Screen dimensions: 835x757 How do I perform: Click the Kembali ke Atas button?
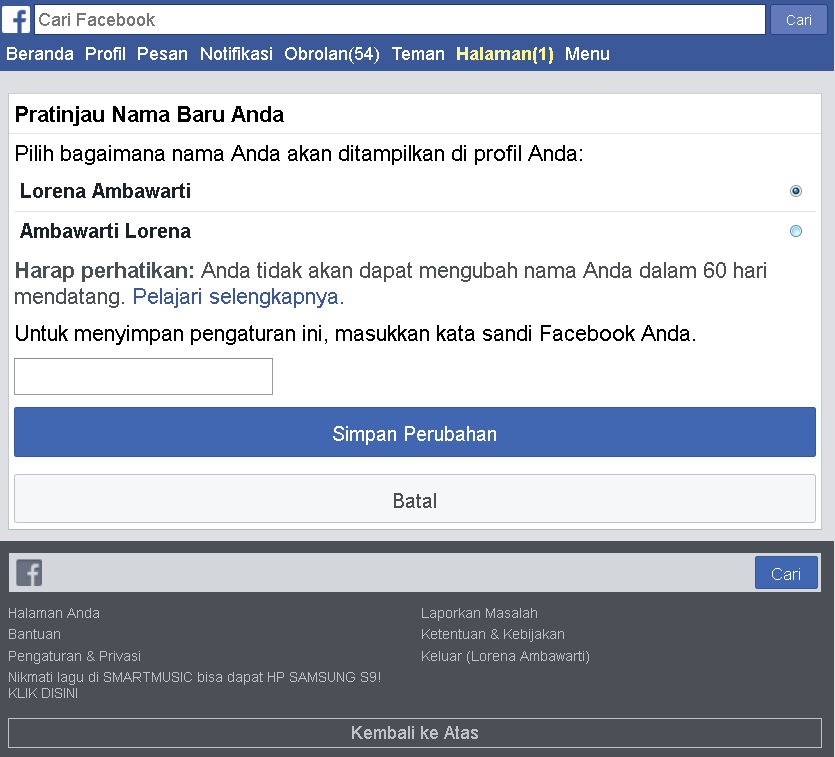[x=415, y=733]
